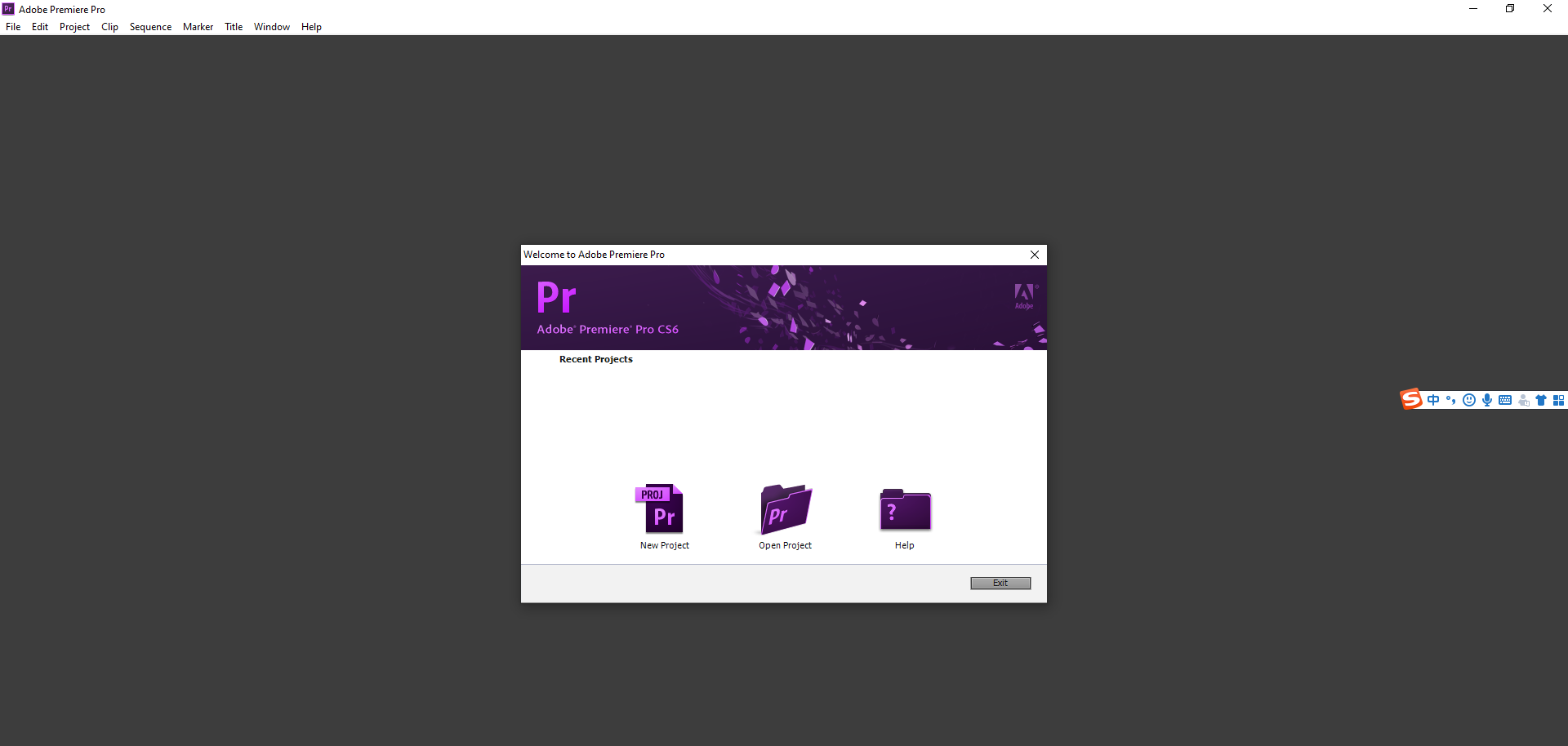Click the Help folder icon
The height and width of the screenshot is (746, 1568).
[x=905, y=510]
